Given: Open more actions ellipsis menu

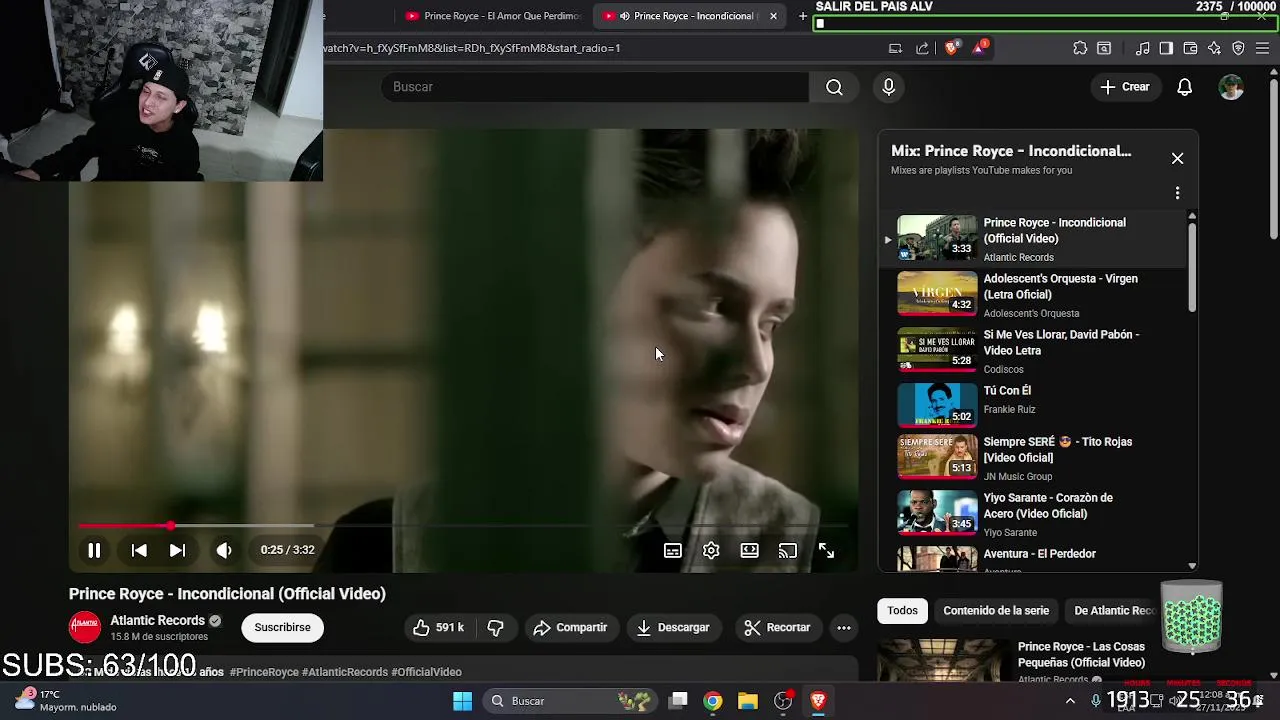Looking at the screenshot, I should pyautogui.click(x=844, y=627).
